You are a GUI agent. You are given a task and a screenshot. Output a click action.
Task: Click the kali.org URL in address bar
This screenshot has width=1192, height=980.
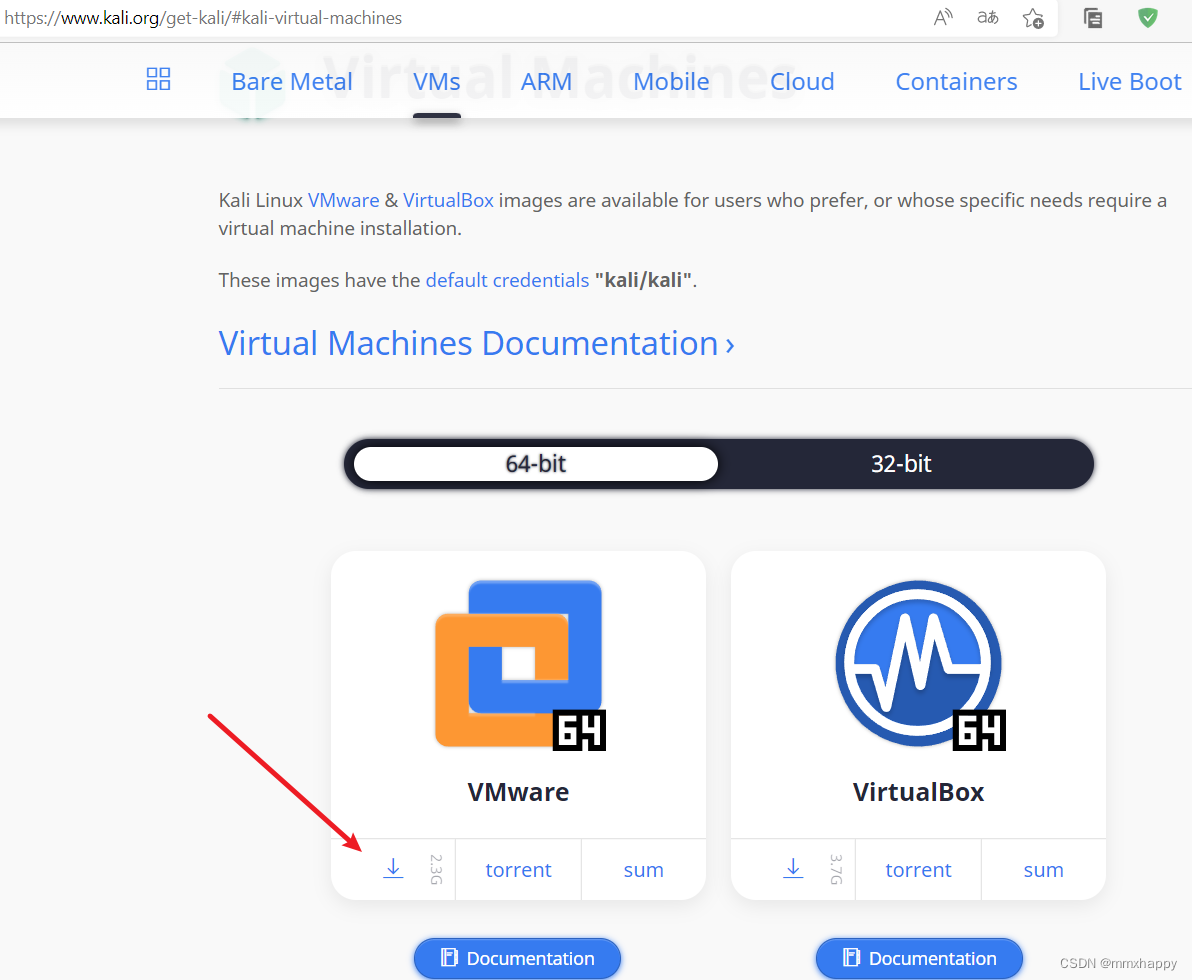coord(203,17)
